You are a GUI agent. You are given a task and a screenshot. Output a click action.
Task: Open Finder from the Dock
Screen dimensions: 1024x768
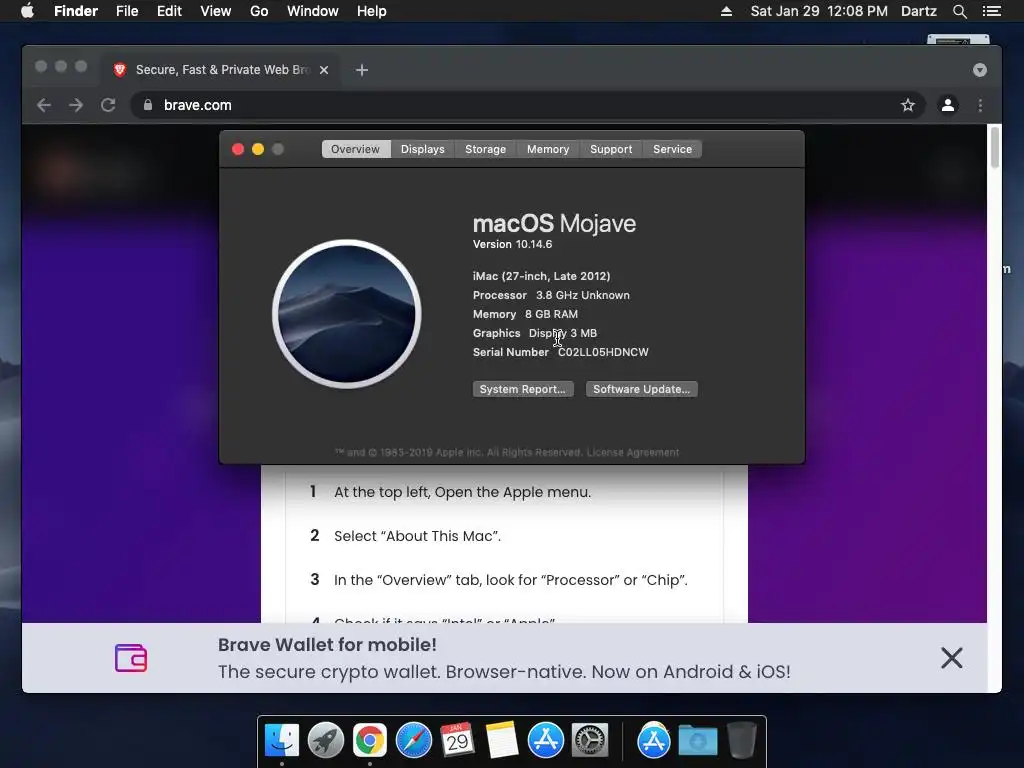click(281, 741)
